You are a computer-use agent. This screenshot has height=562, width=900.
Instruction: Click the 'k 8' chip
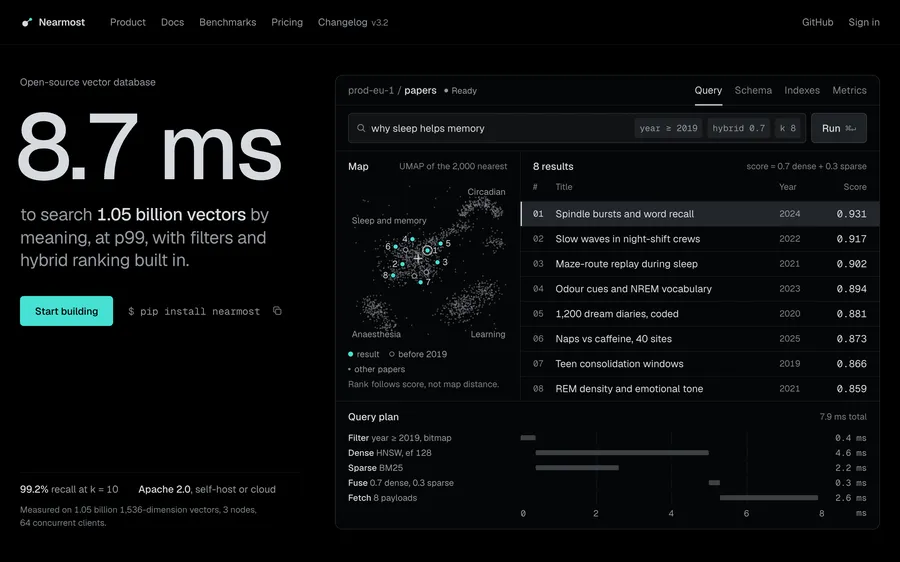coord(788,129)
